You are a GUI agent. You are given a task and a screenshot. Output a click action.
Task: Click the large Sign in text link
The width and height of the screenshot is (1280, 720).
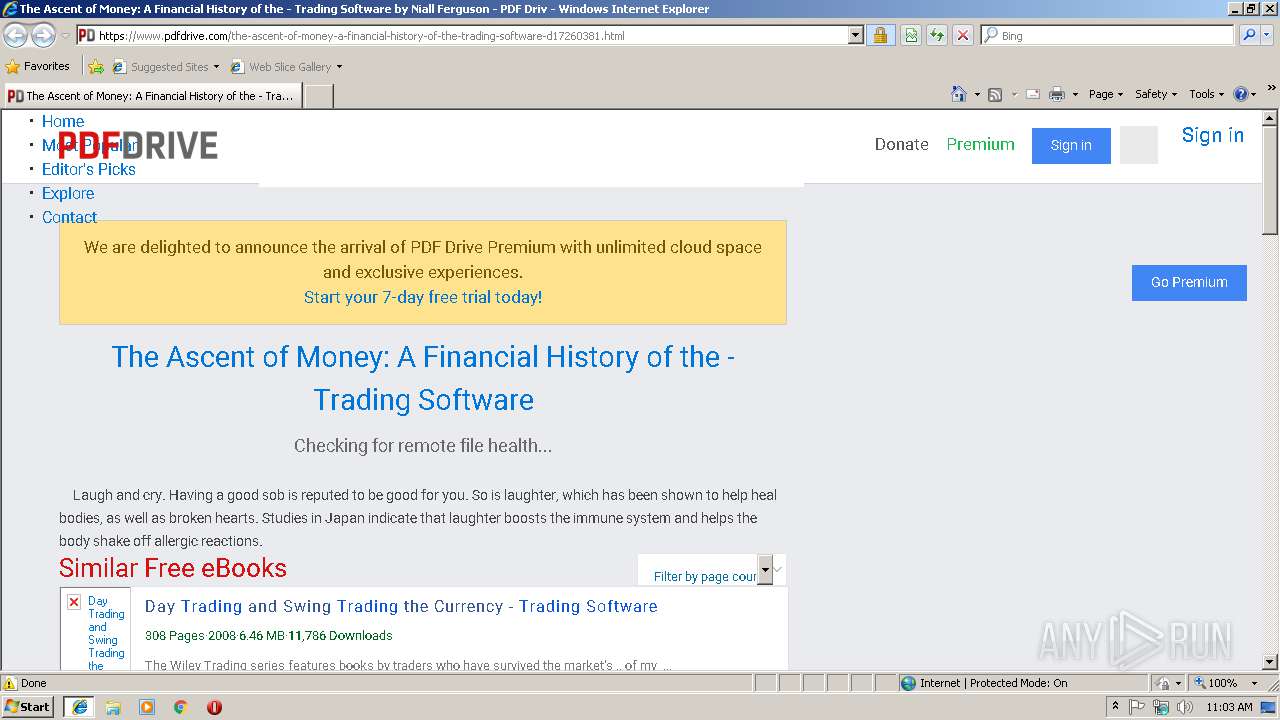(1213, 135)
